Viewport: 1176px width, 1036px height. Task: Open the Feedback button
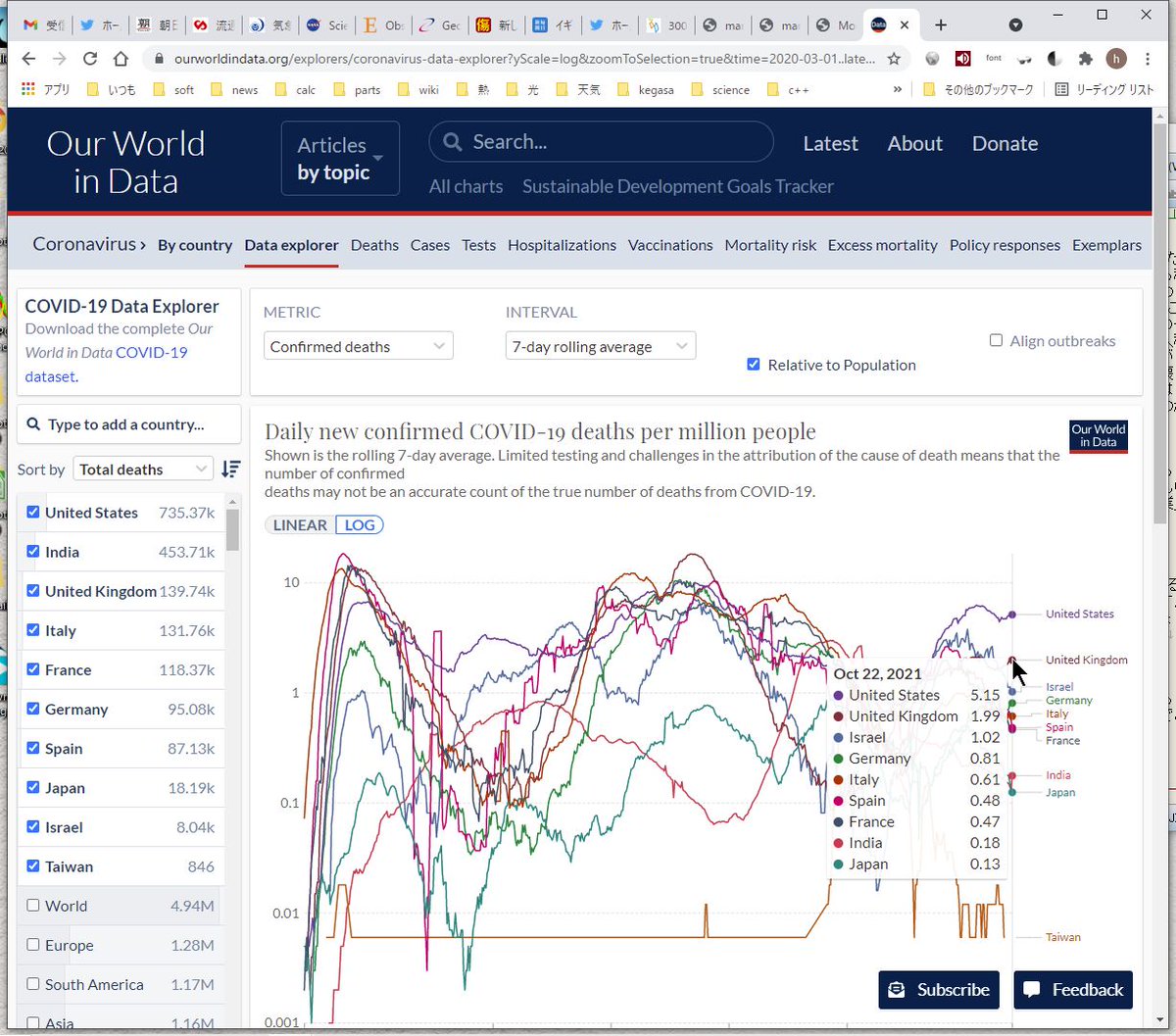1073,990
